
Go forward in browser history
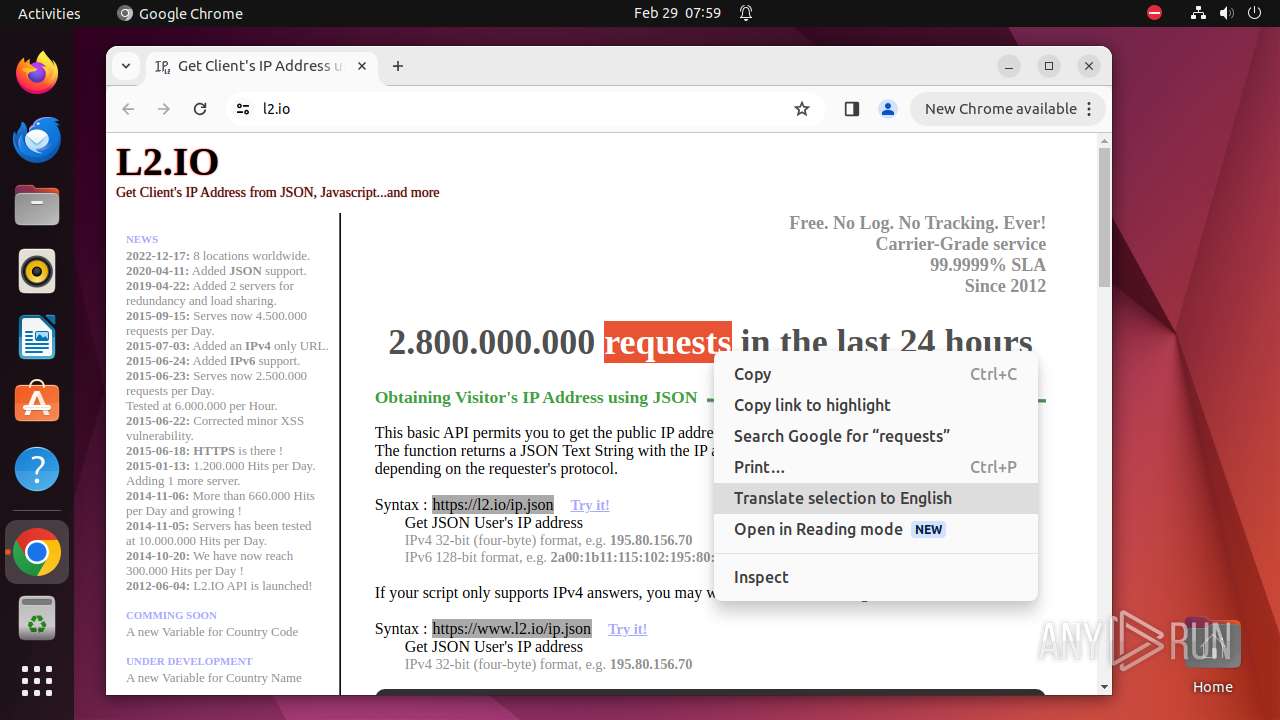point(164,109)
